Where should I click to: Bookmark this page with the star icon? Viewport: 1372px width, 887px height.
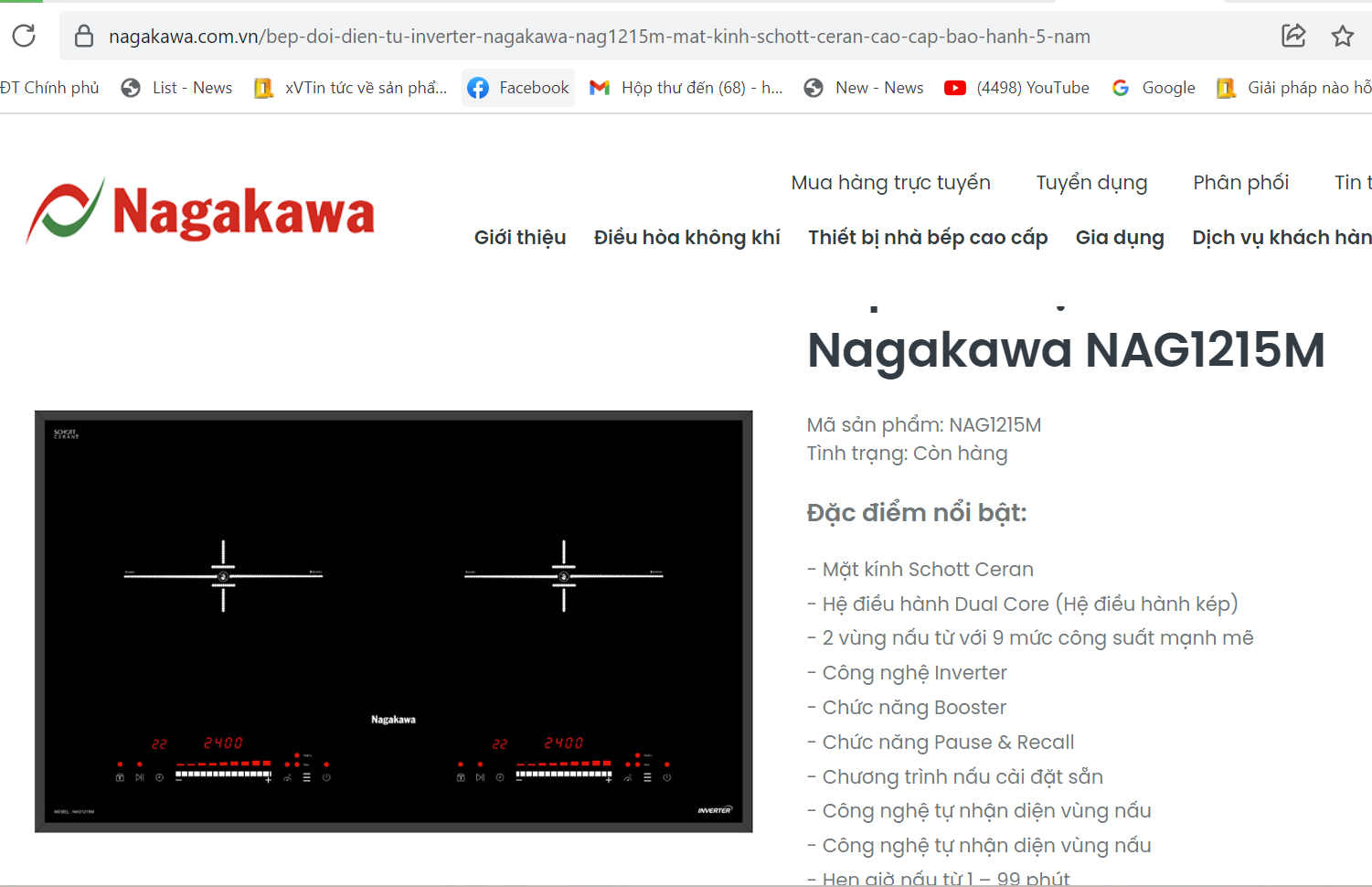point(1342,36)
